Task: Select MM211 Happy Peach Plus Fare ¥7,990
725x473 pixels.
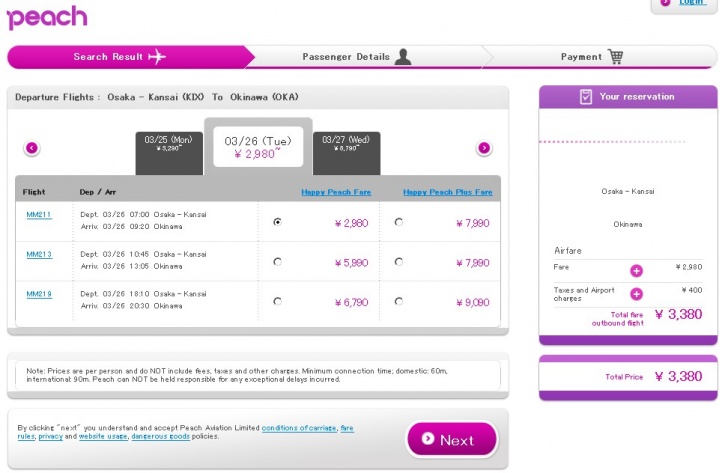Action: tap(399, 222)
